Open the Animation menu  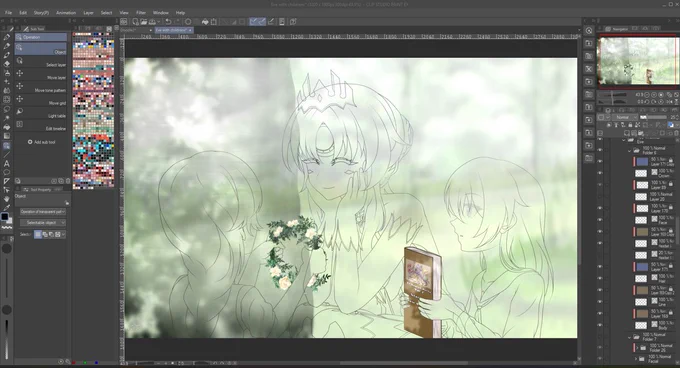(66, 13)
